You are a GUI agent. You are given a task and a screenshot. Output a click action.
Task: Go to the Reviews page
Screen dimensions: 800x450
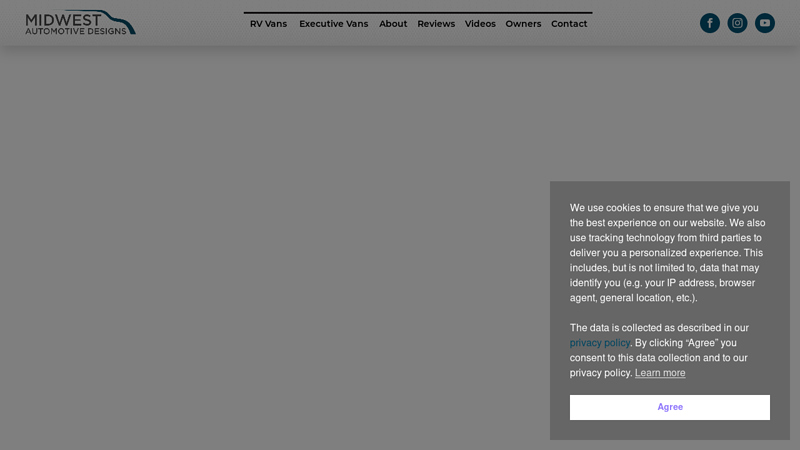coord(436,24)
